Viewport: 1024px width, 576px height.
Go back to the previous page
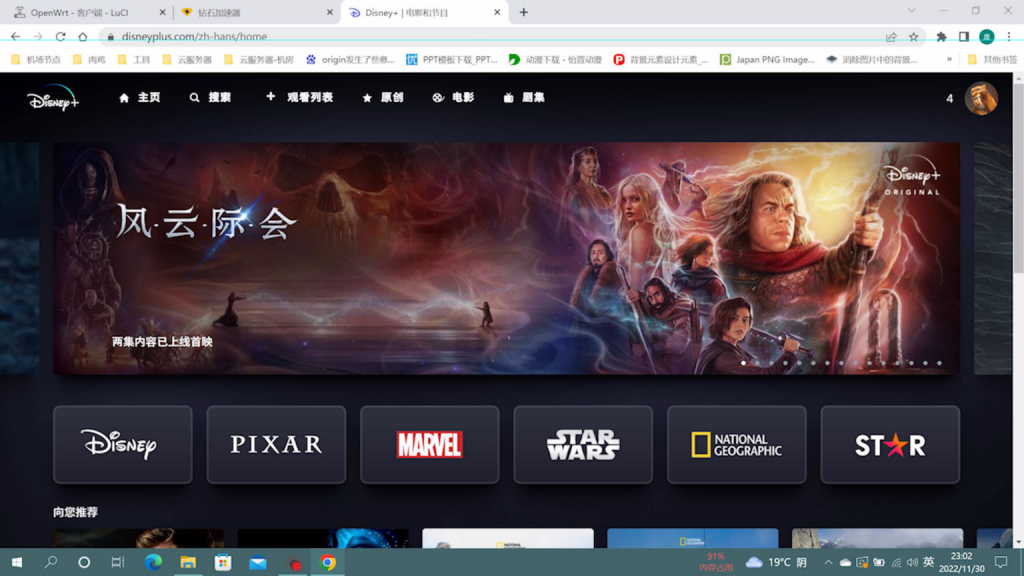[16, 37]
